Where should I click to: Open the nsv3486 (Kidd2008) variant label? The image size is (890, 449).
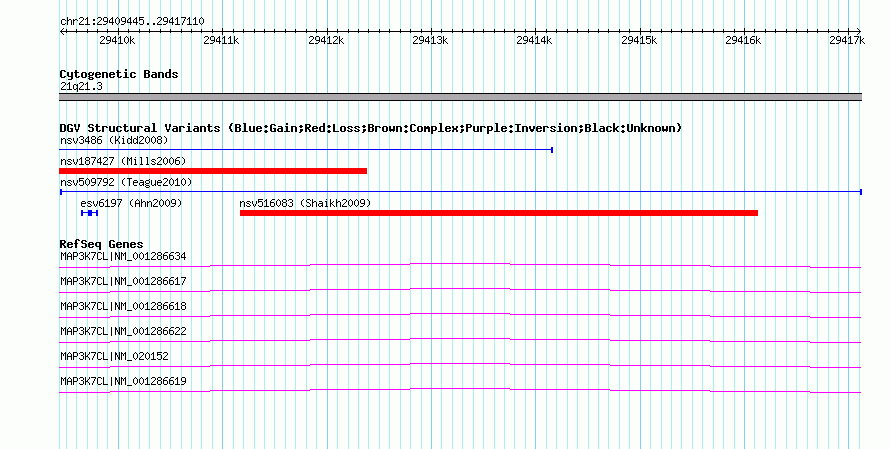[114, 140]
